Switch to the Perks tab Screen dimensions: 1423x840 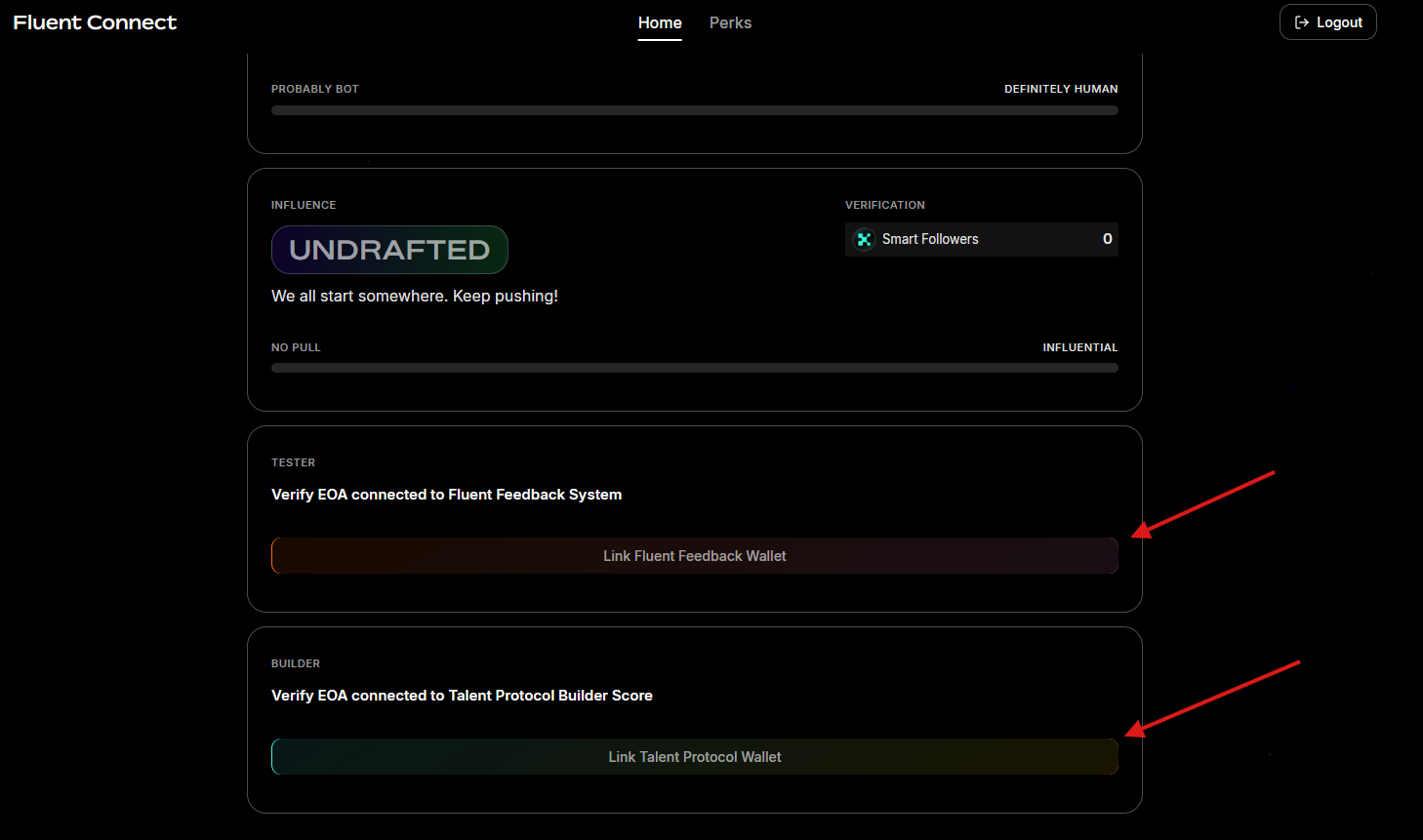[x=730, y=22]
